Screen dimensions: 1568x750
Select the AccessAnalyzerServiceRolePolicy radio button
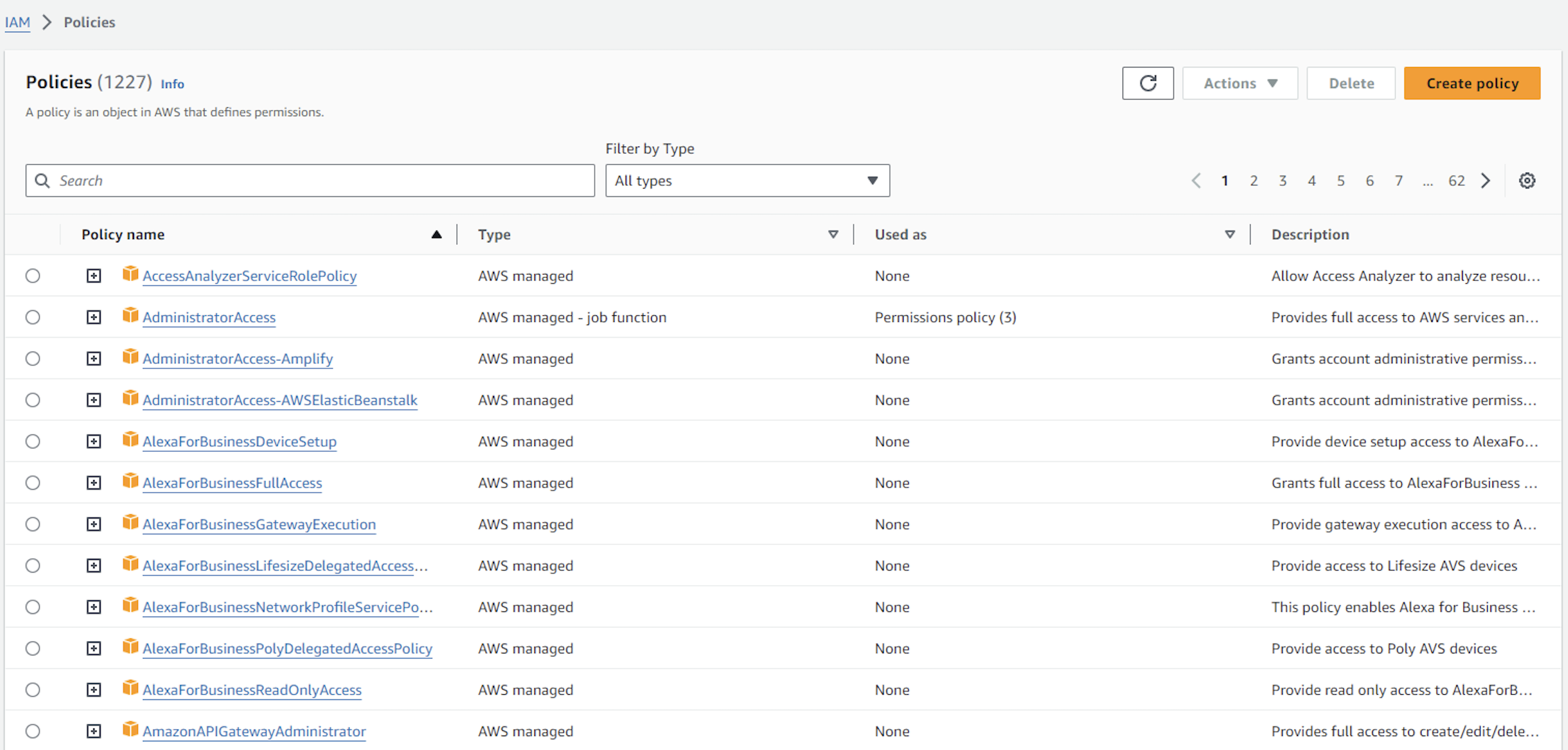[33, 276]
